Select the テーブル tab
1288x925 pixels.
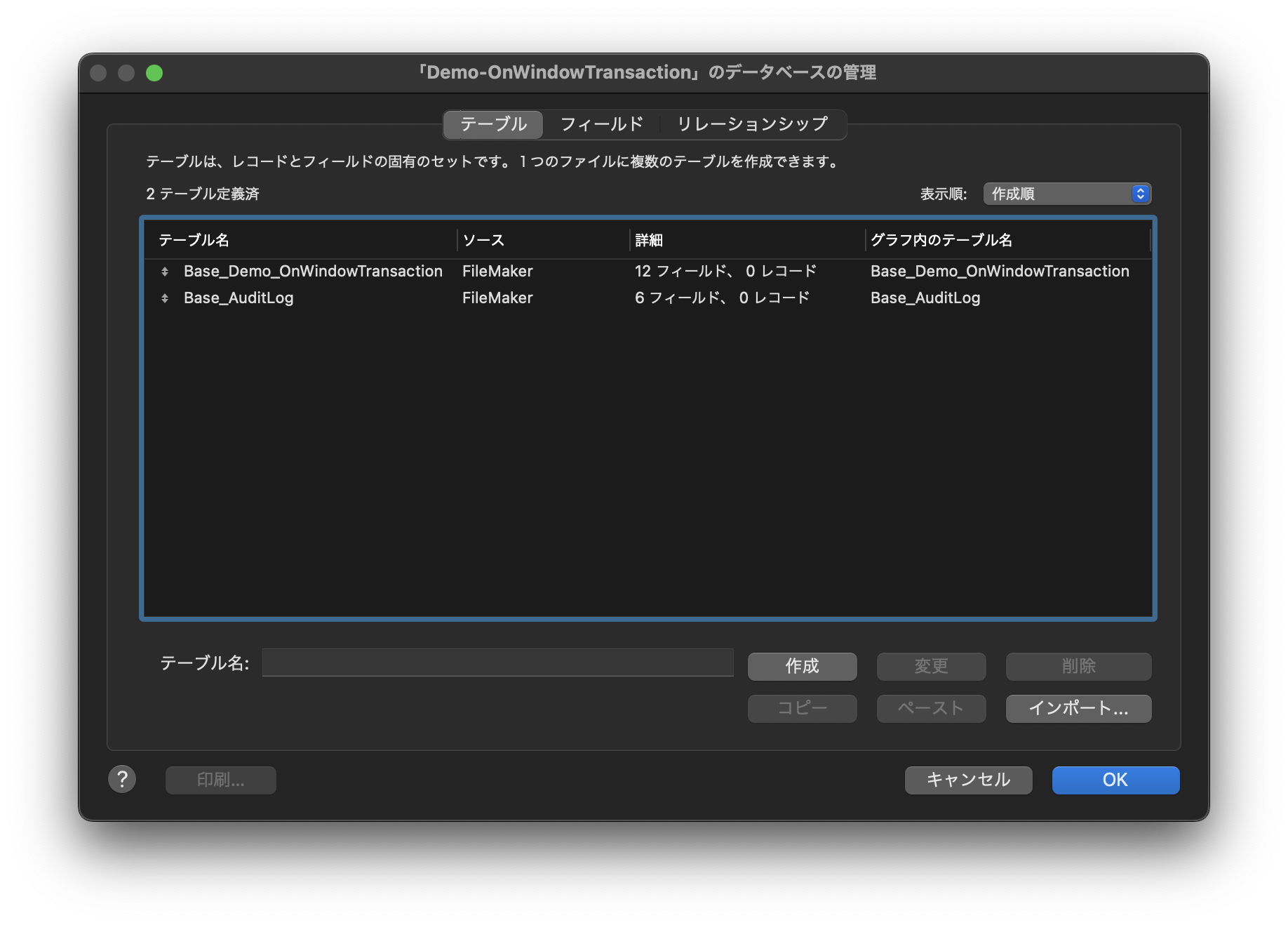(x=493, y=124)
